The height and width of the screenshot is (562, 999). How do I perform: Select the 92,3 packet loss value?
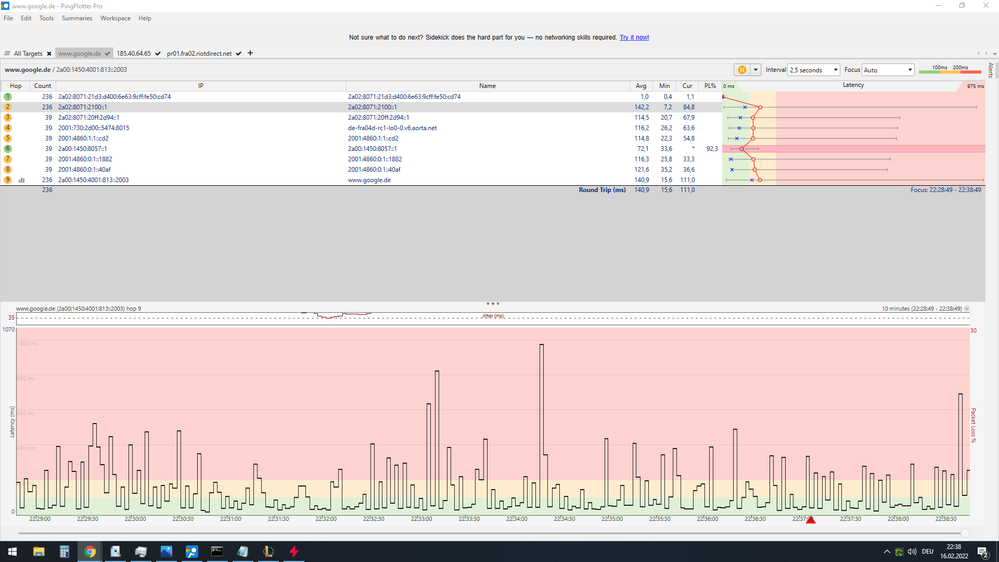coord(712,149)
